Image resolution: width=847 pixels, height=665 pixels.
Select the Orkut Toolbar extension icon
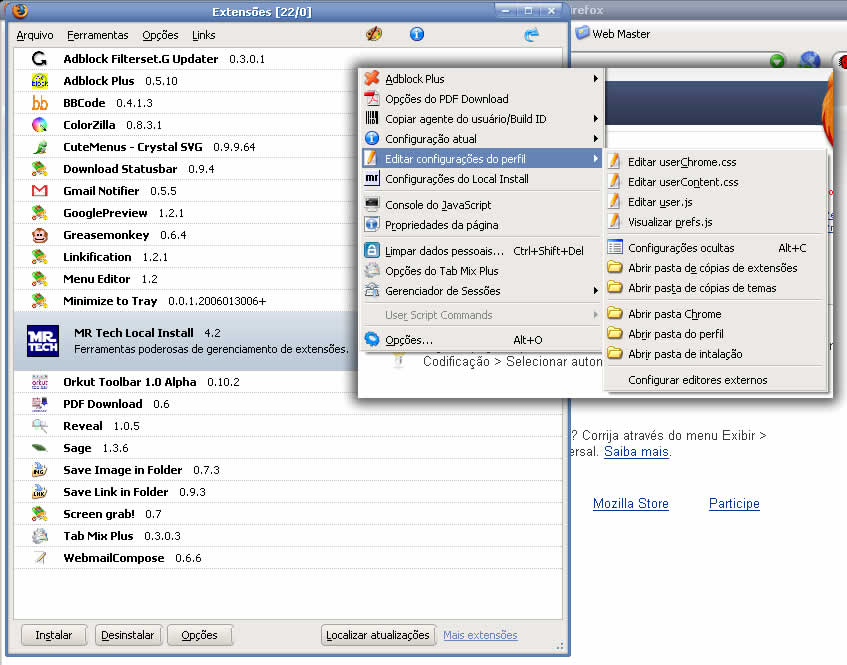[39, 382]
